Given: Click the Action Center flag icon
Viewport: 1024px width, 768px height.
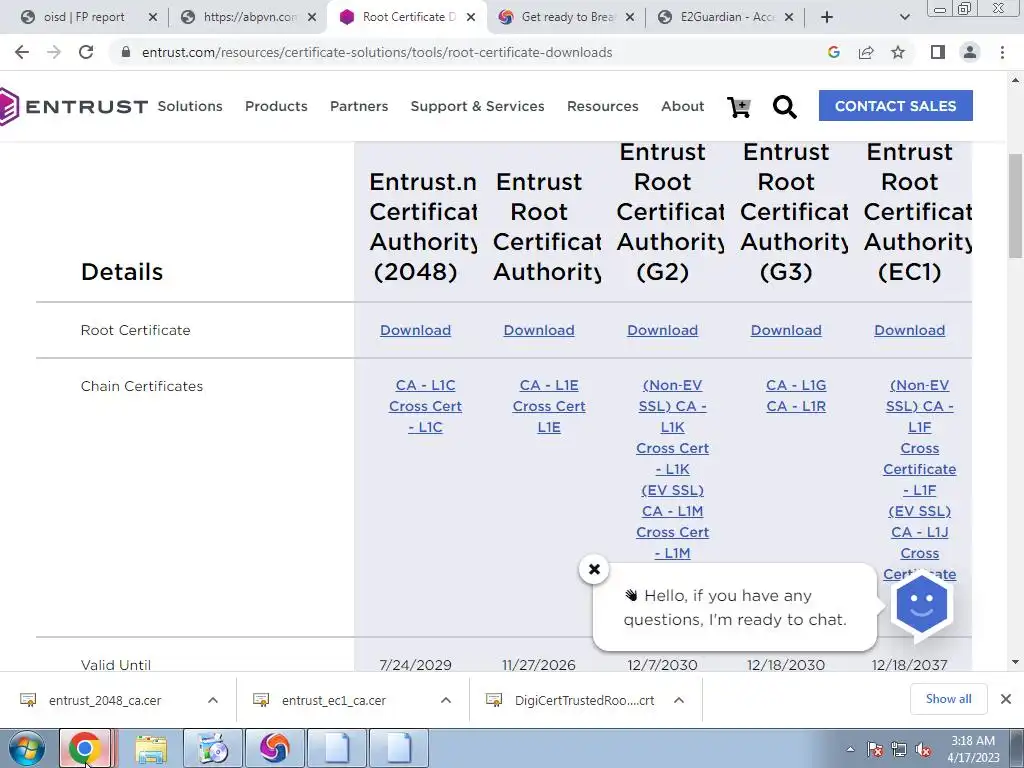Looking at the screenshot, I should click(x=874, y=749).
